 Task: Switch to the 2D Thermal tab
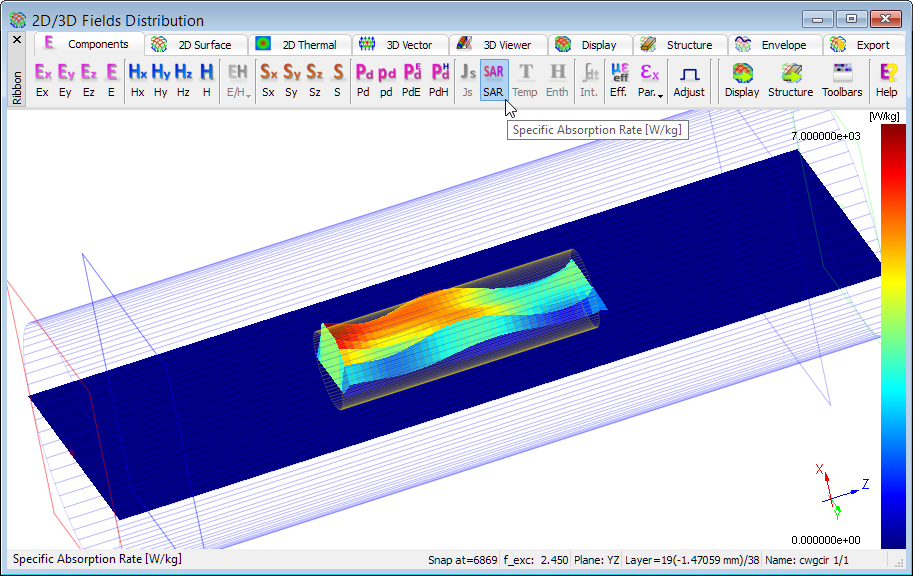(308, 45)
